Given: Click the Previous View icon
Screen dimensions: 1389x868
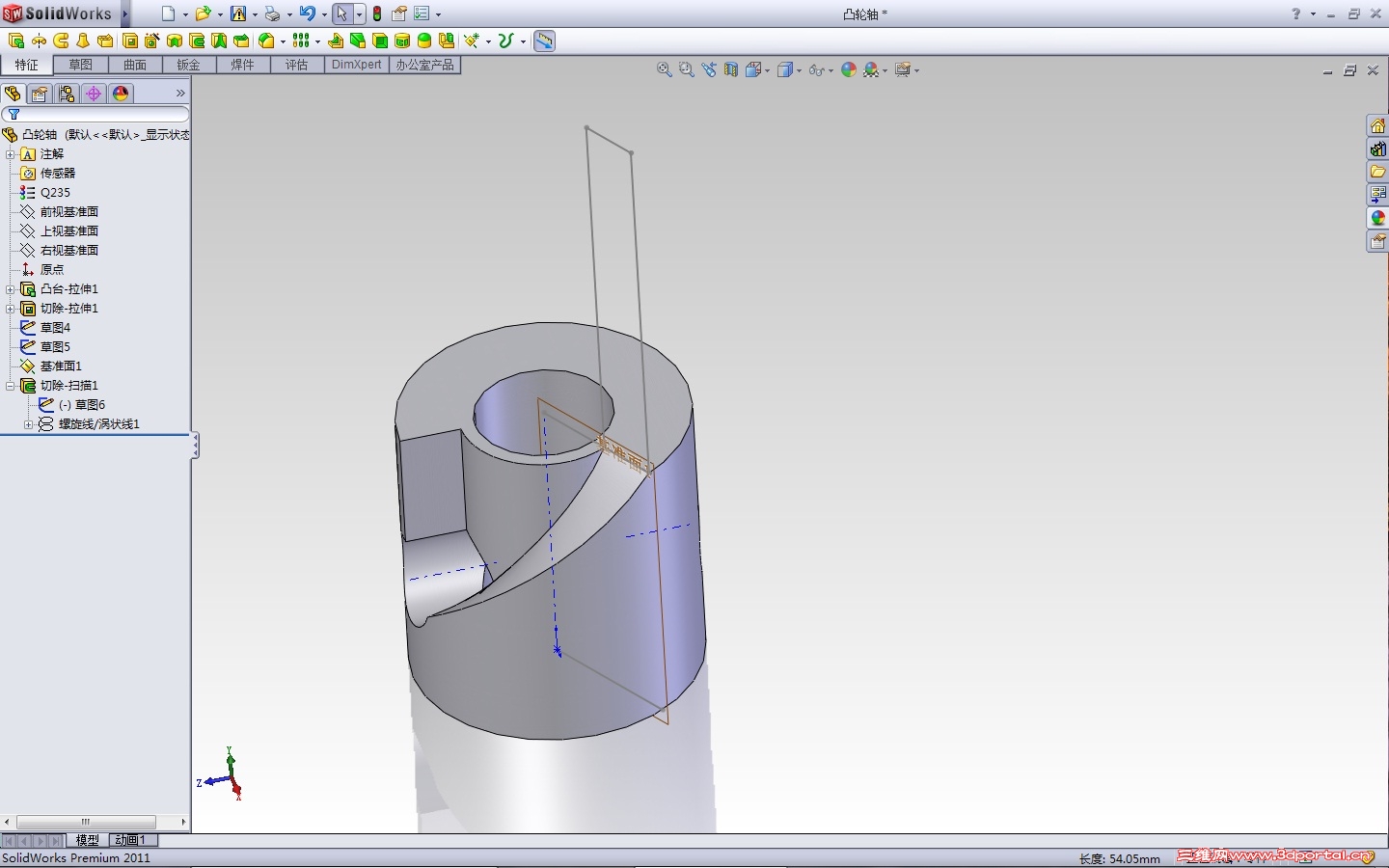Looking at the screenshot, I should tap(709, 69).
